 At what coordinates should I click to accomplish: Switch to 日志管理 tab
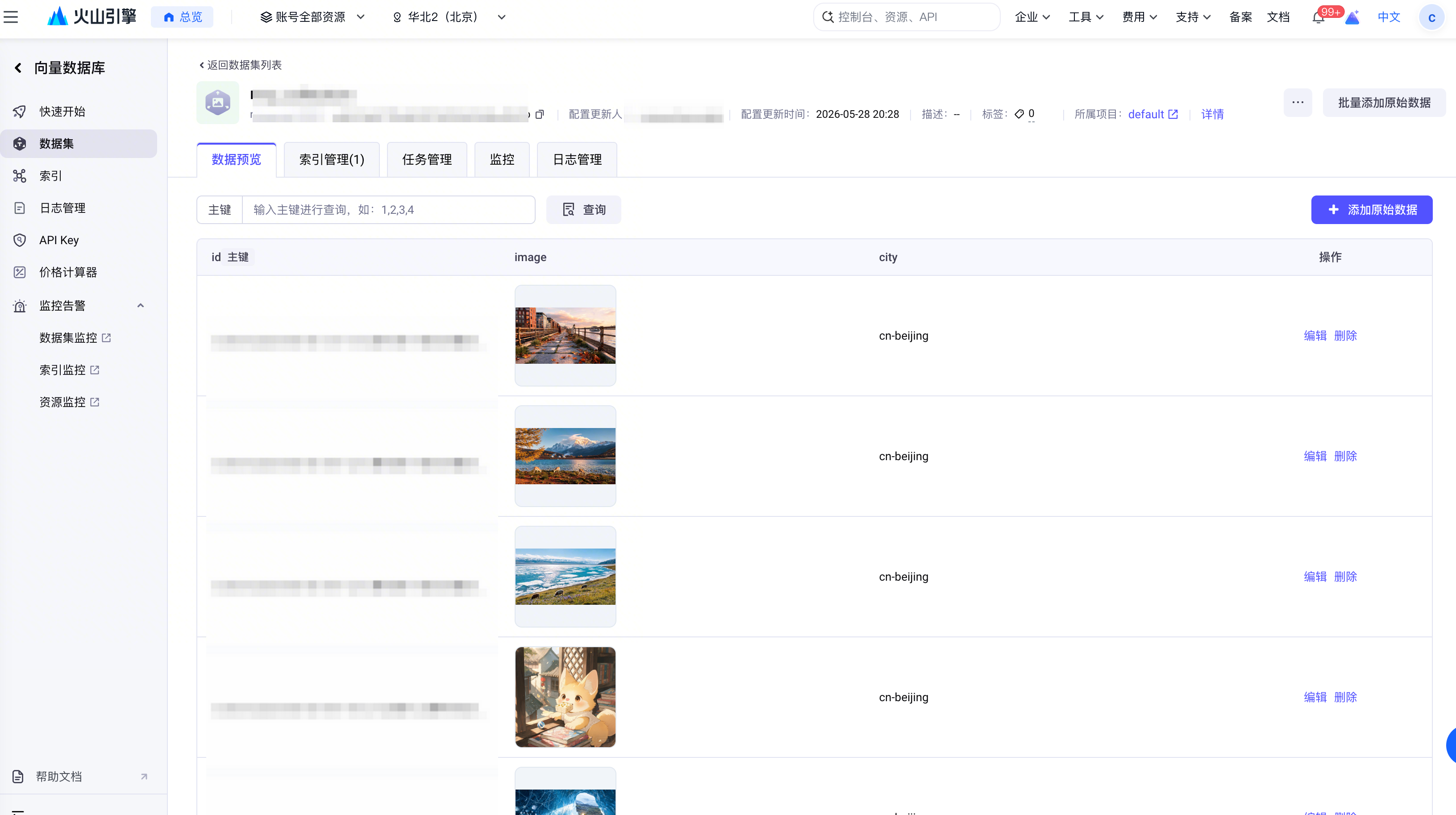click(x=577, y=159)
